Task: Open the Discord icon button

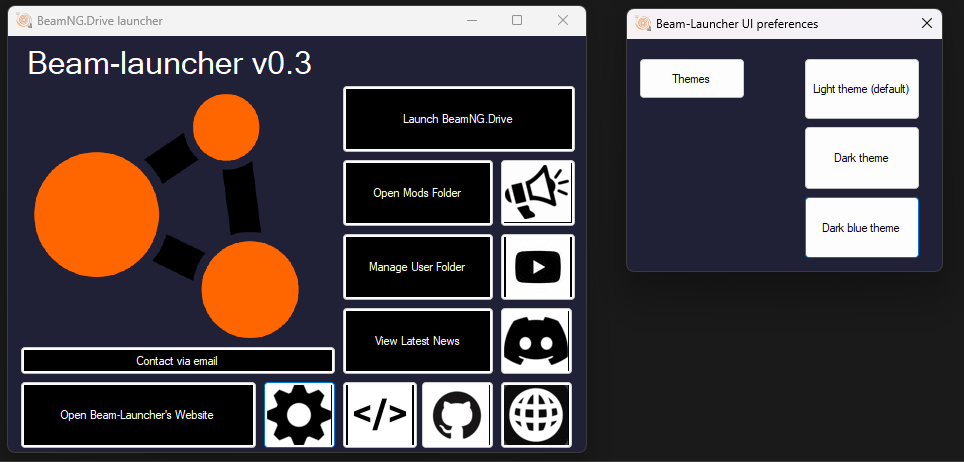Action: click(x=536, y=341)
